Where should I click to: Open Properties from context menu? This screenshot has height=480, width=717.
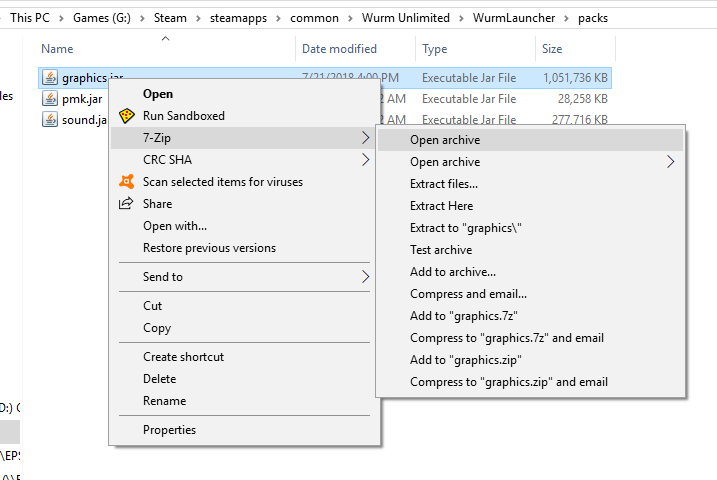coord(245,430)
